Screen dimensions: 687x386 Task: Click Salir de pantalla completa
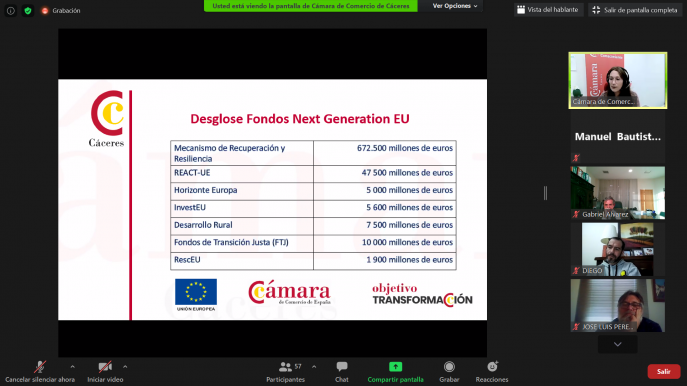pyautogui.click(x=635, y=10)
